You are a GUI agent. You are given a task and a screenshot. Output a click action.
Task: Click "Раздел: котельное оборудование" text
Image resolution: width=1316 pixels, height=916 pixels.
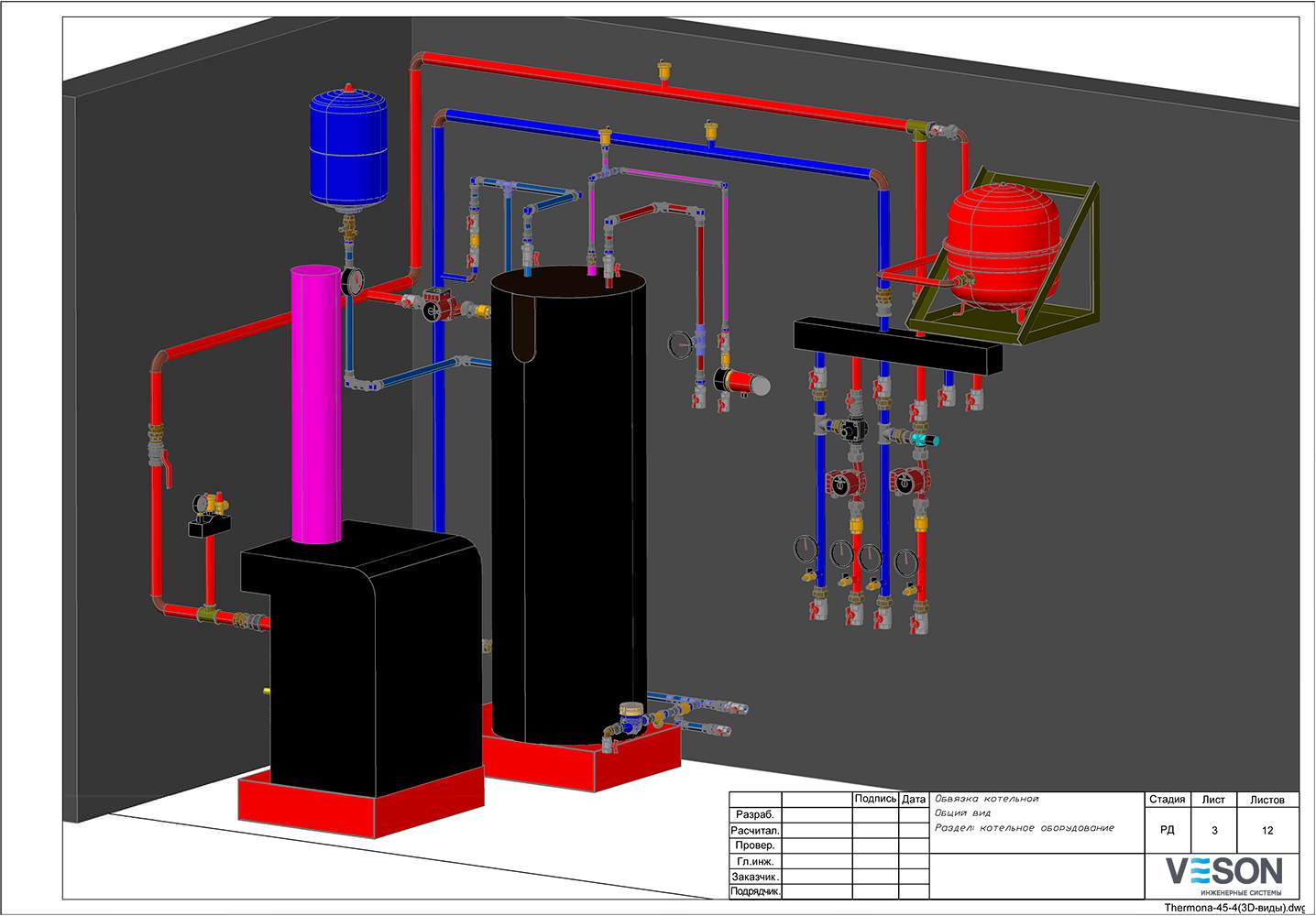coord(1025,828)
